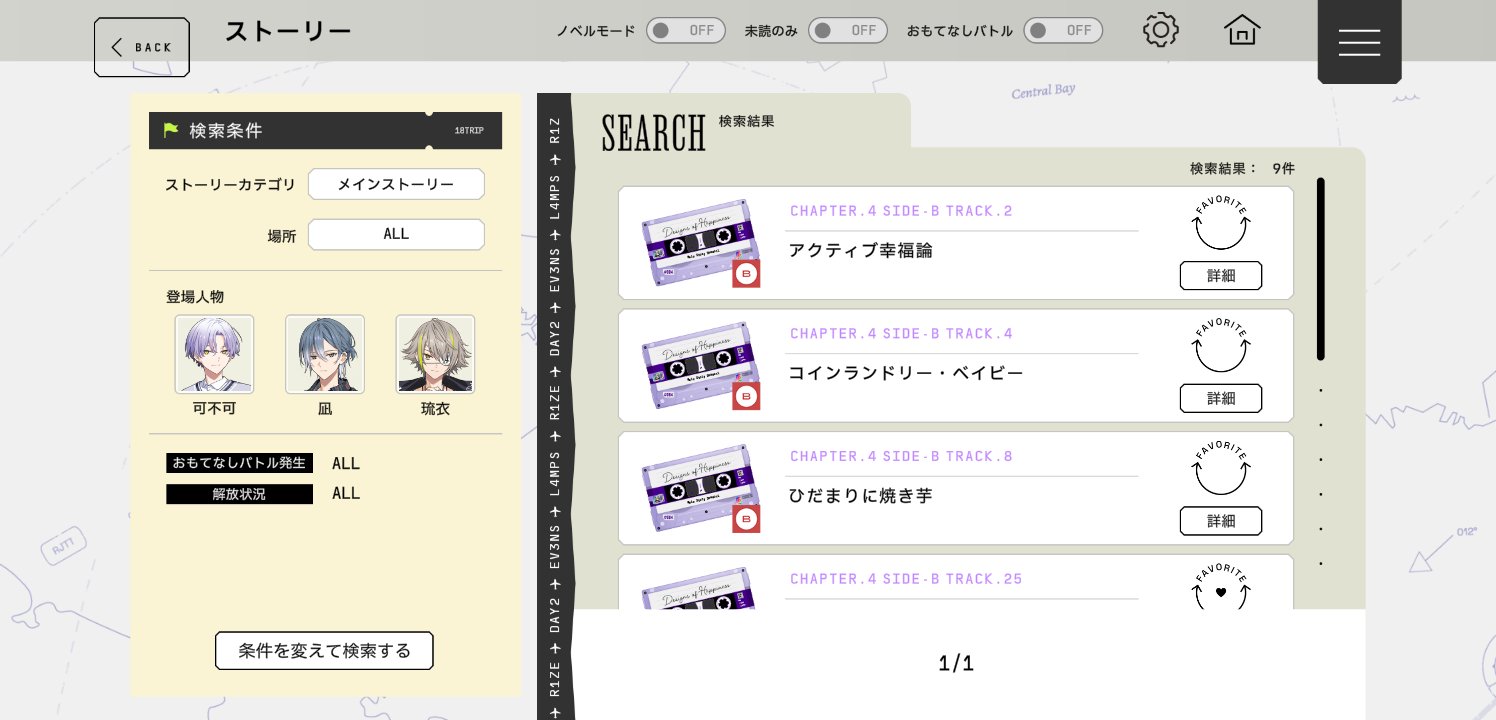Click the ひだまりに焼き芋 title text

(860, 495)
